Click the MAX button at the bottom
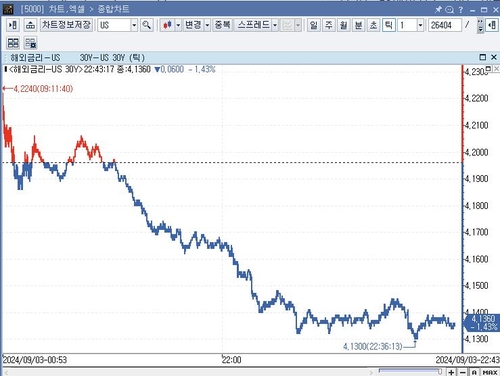The image size is (500, 376). (490, 372)
